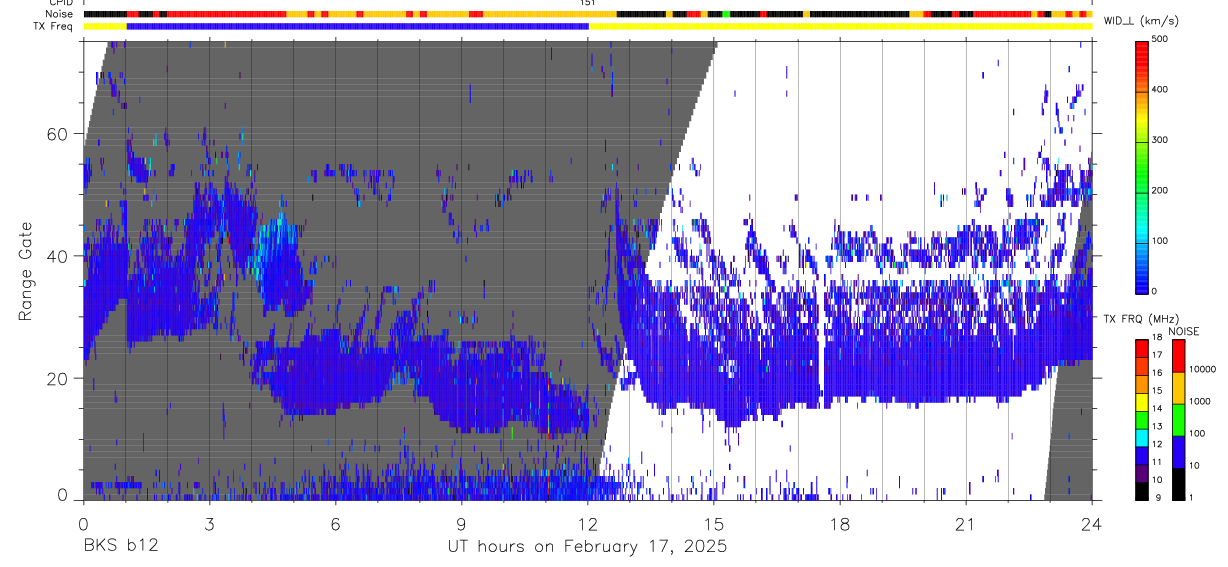
Task: Click the cyan swatch in TX FRQ legend
Action: (x=1142, y=437)
